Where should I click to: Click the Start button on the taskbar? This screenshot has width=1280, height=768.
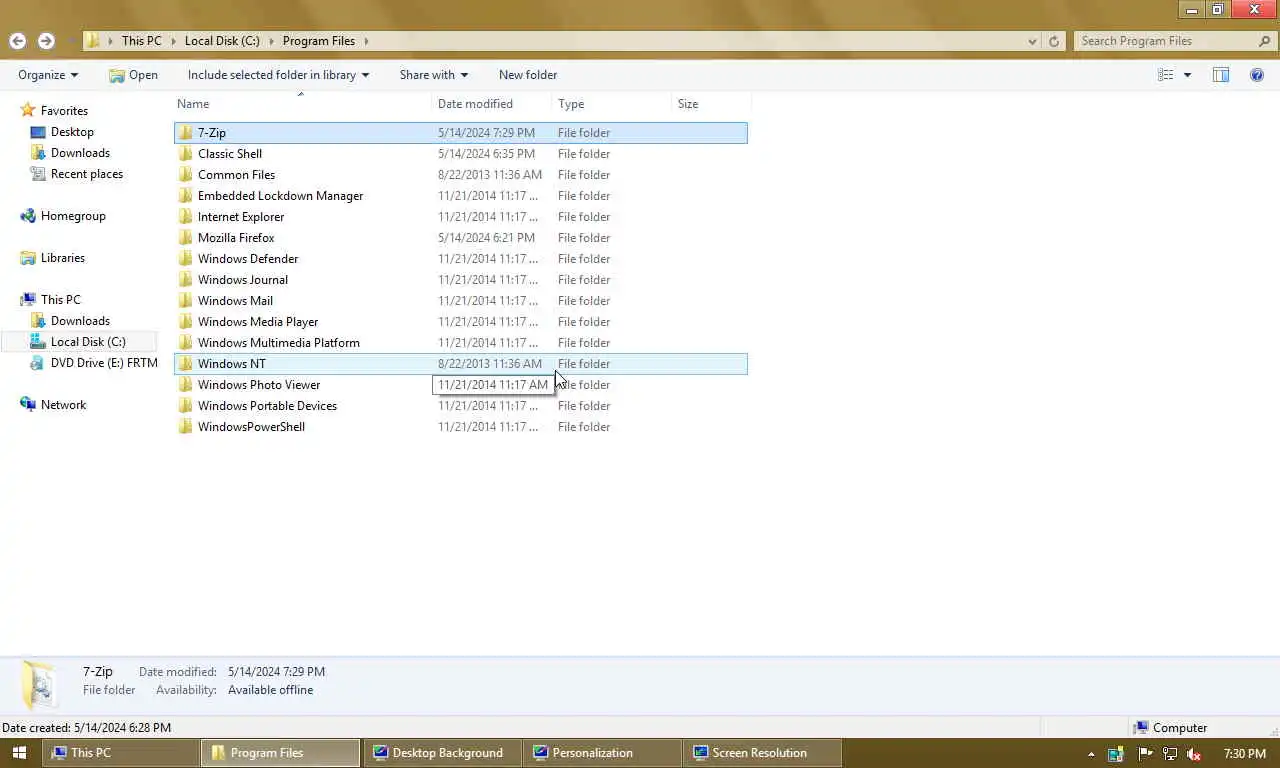pos(19,753)
